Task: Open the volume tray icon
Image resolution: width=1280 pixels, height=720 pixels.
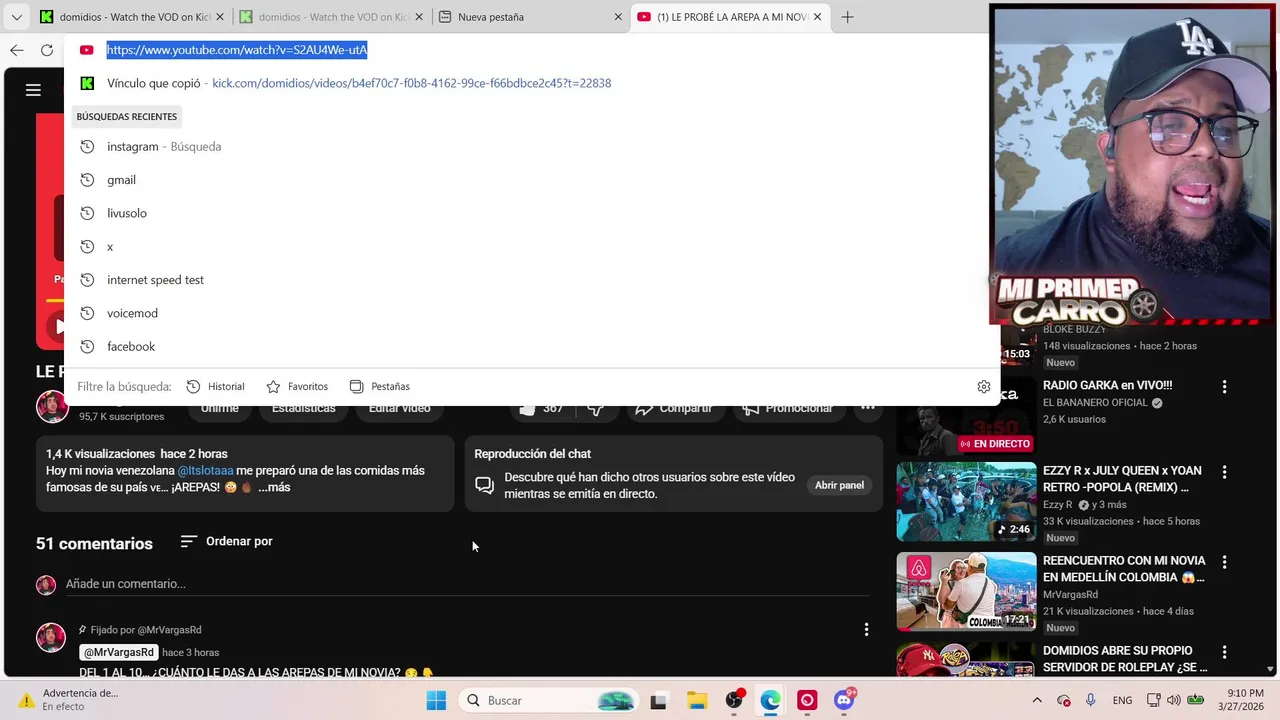Action: [x=1173, y=700]
